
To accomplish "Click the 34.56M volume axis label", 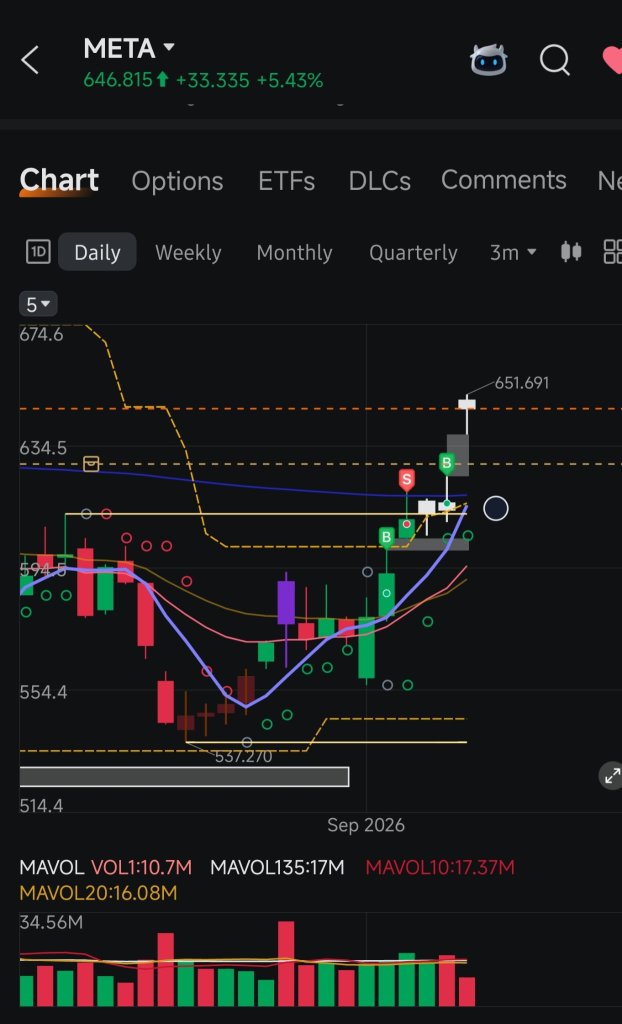I will [52, 923].
